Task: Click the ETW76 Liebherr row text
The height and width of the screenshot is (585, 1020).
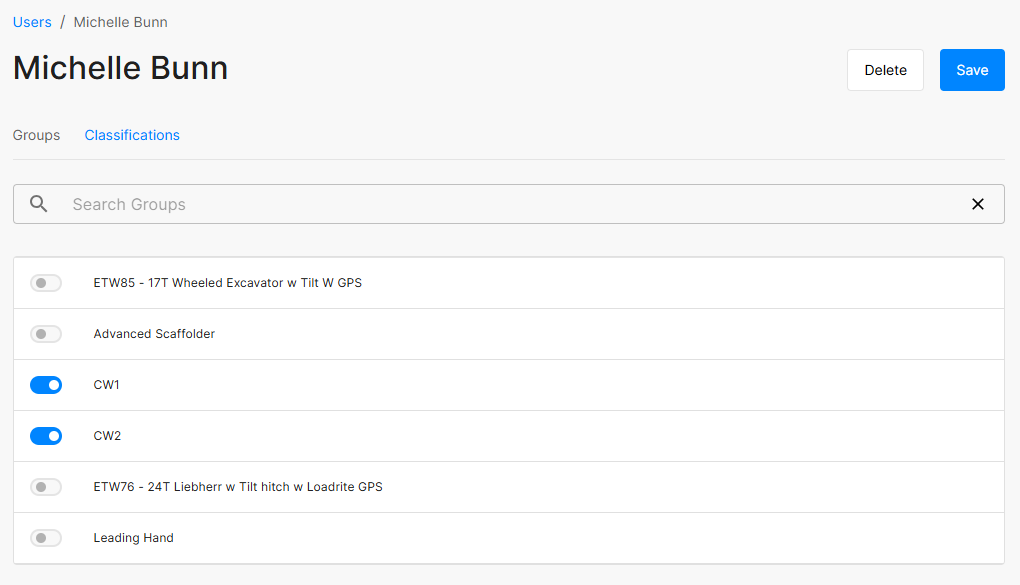Action: (238, 487)
